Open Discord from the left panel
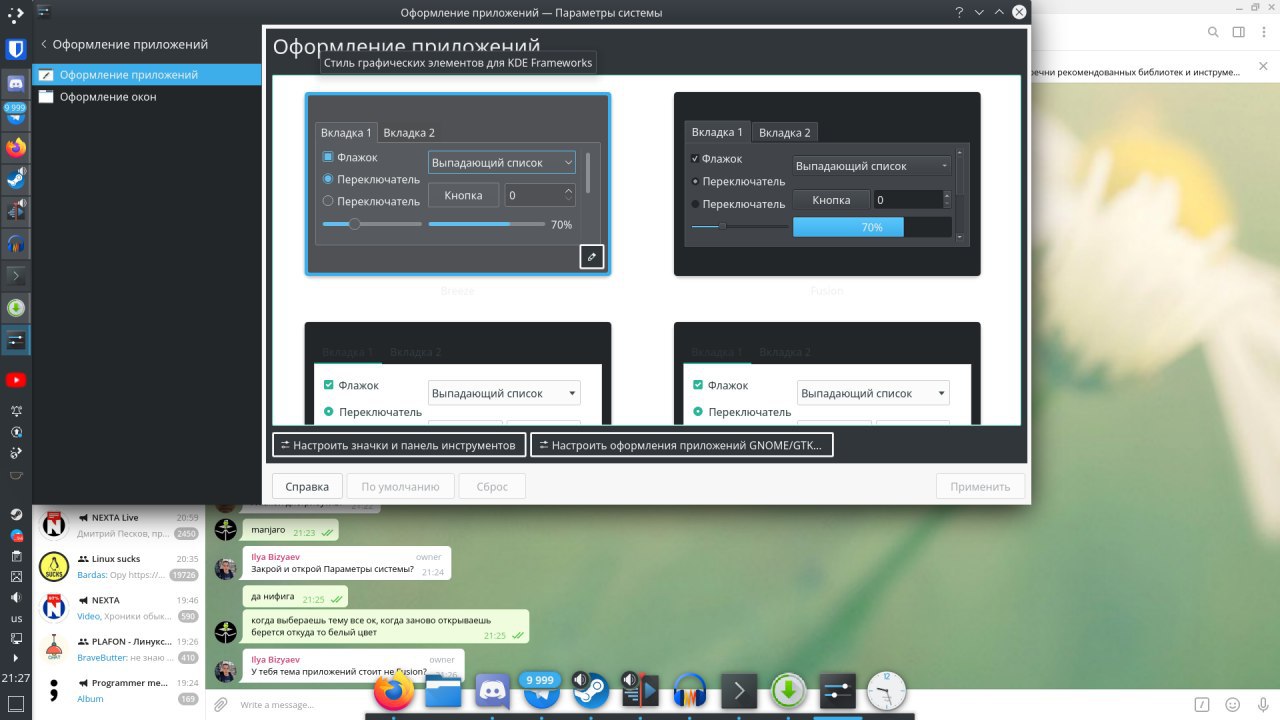 [16, 83]
